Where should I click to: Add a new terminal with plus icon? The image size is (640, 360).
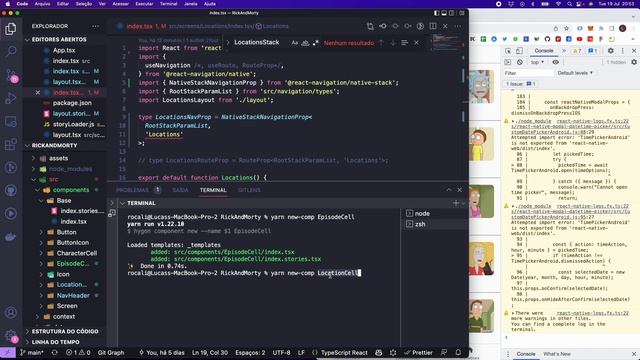pos(456,203)
